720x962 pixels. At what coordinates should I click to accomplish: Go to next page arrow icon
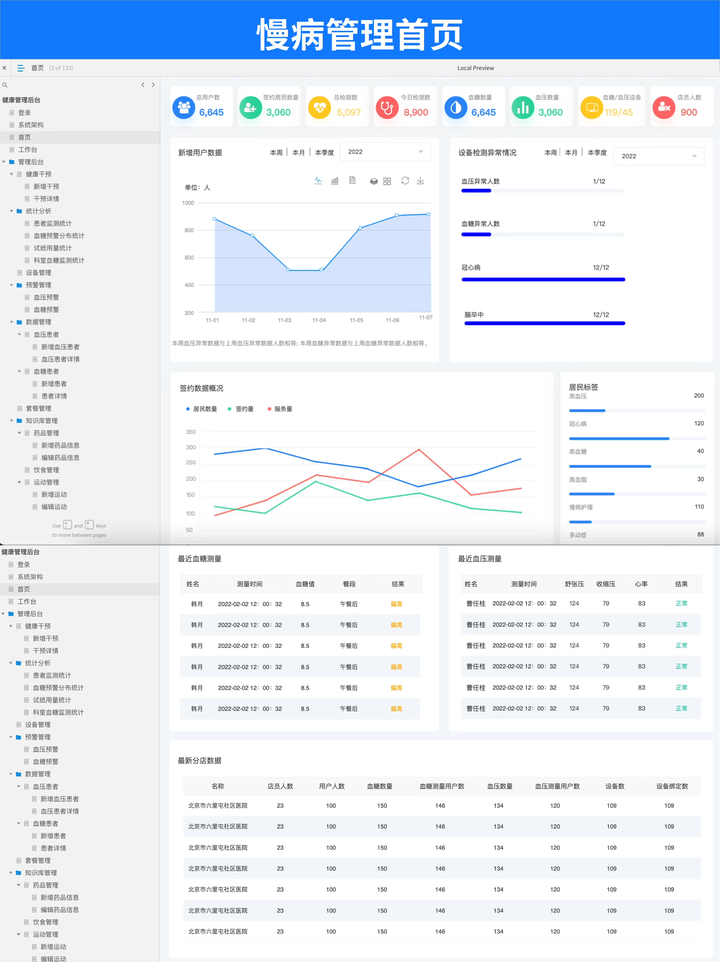(153, 85)
